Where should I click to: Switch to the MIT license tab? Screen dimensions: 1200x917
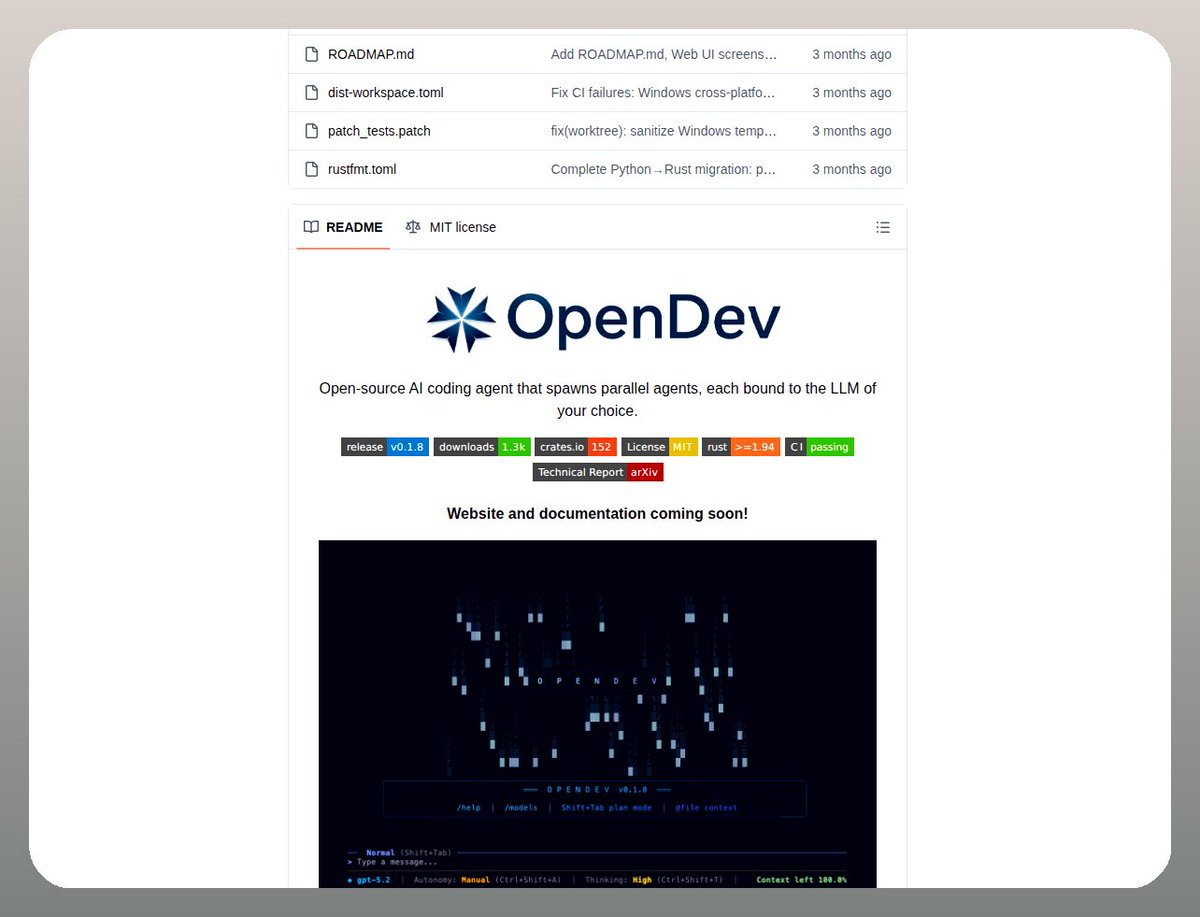[x=450, y=227]
